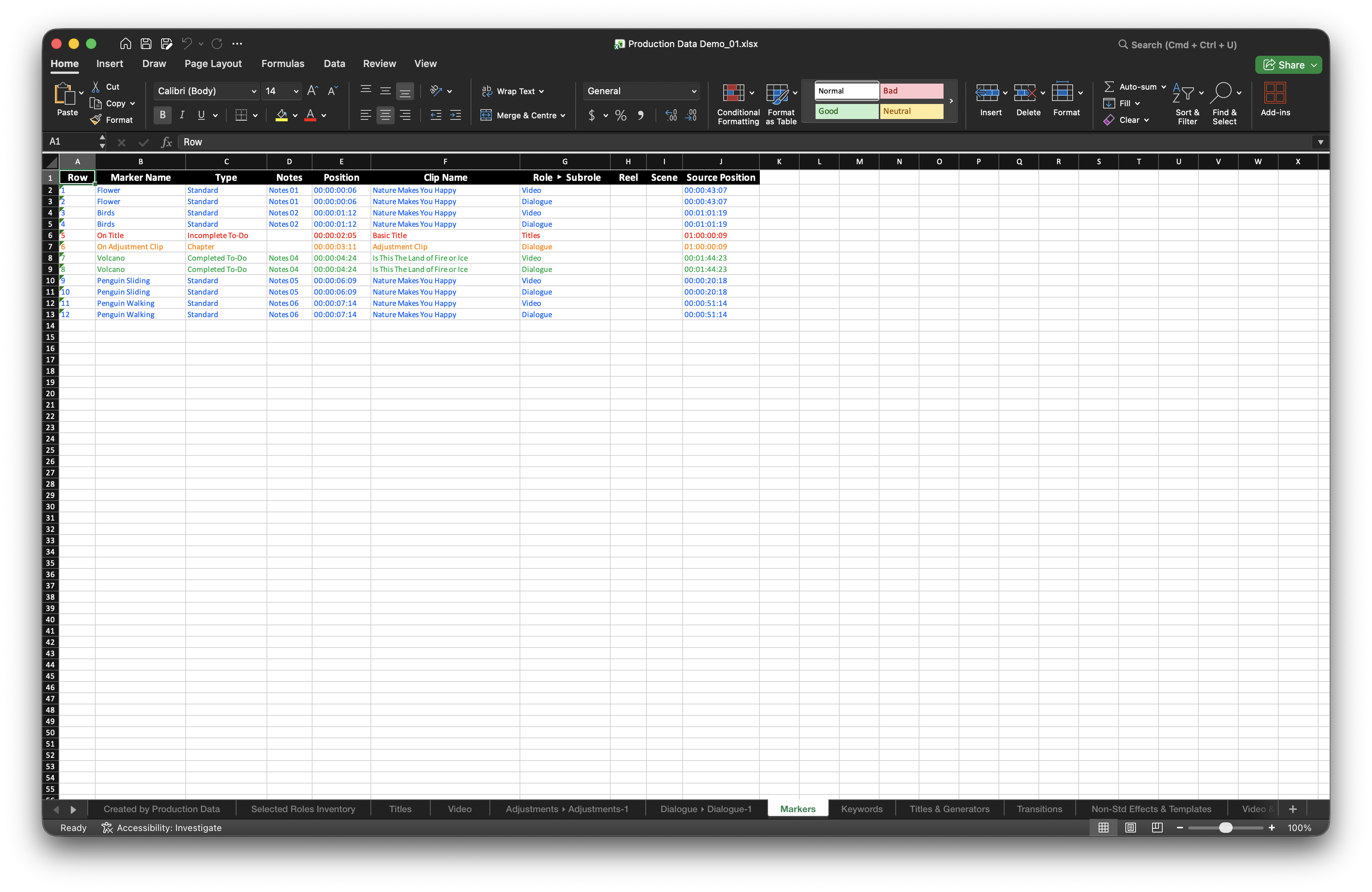Add a new sheet with plus button
This screenshot has width=1372, height=892.
click(x=1293, y=809)
